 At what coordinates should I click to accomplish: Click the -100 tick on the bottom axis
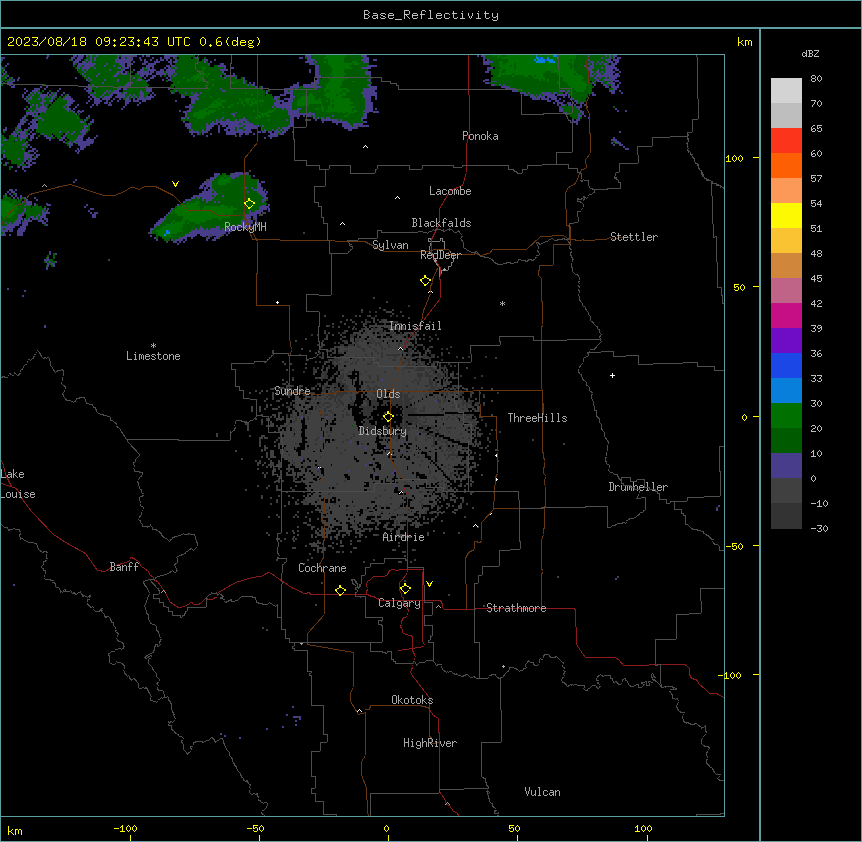tap(125, 828)
